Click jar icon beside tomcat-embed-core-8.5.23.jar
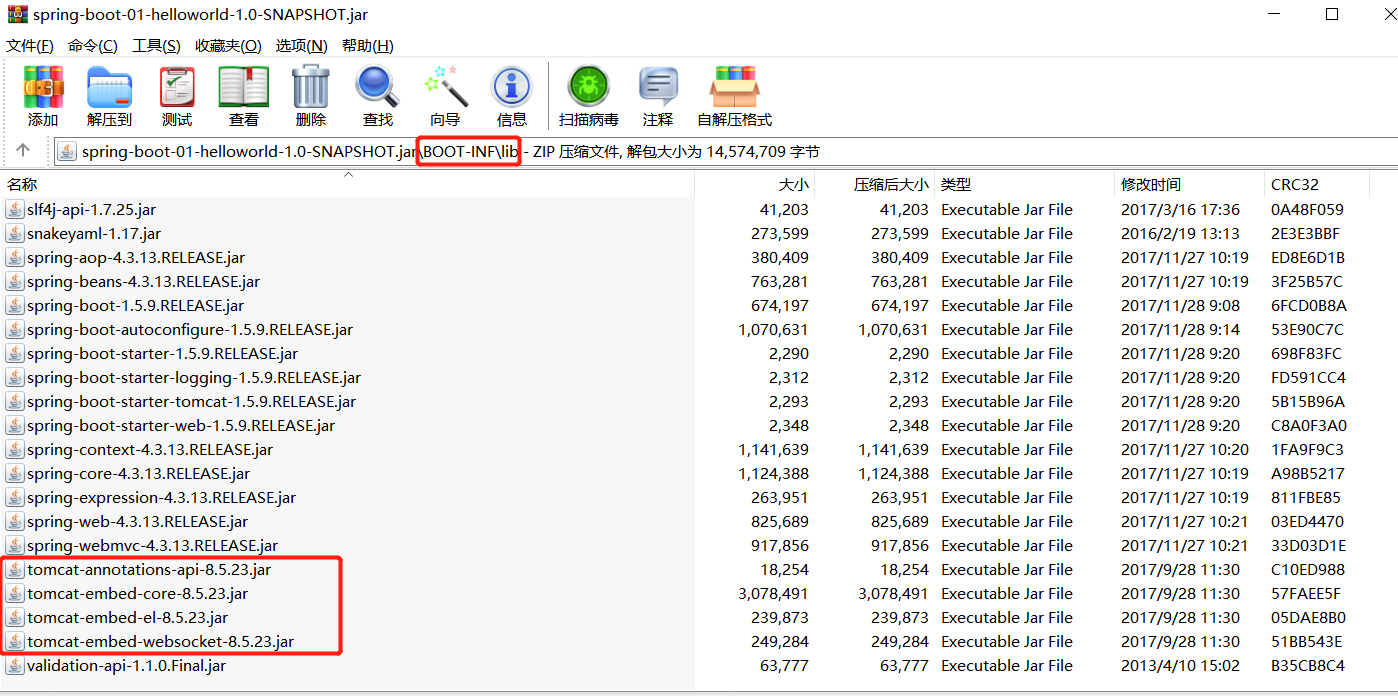The image size is (1398, 696). (x=14, y=594)
